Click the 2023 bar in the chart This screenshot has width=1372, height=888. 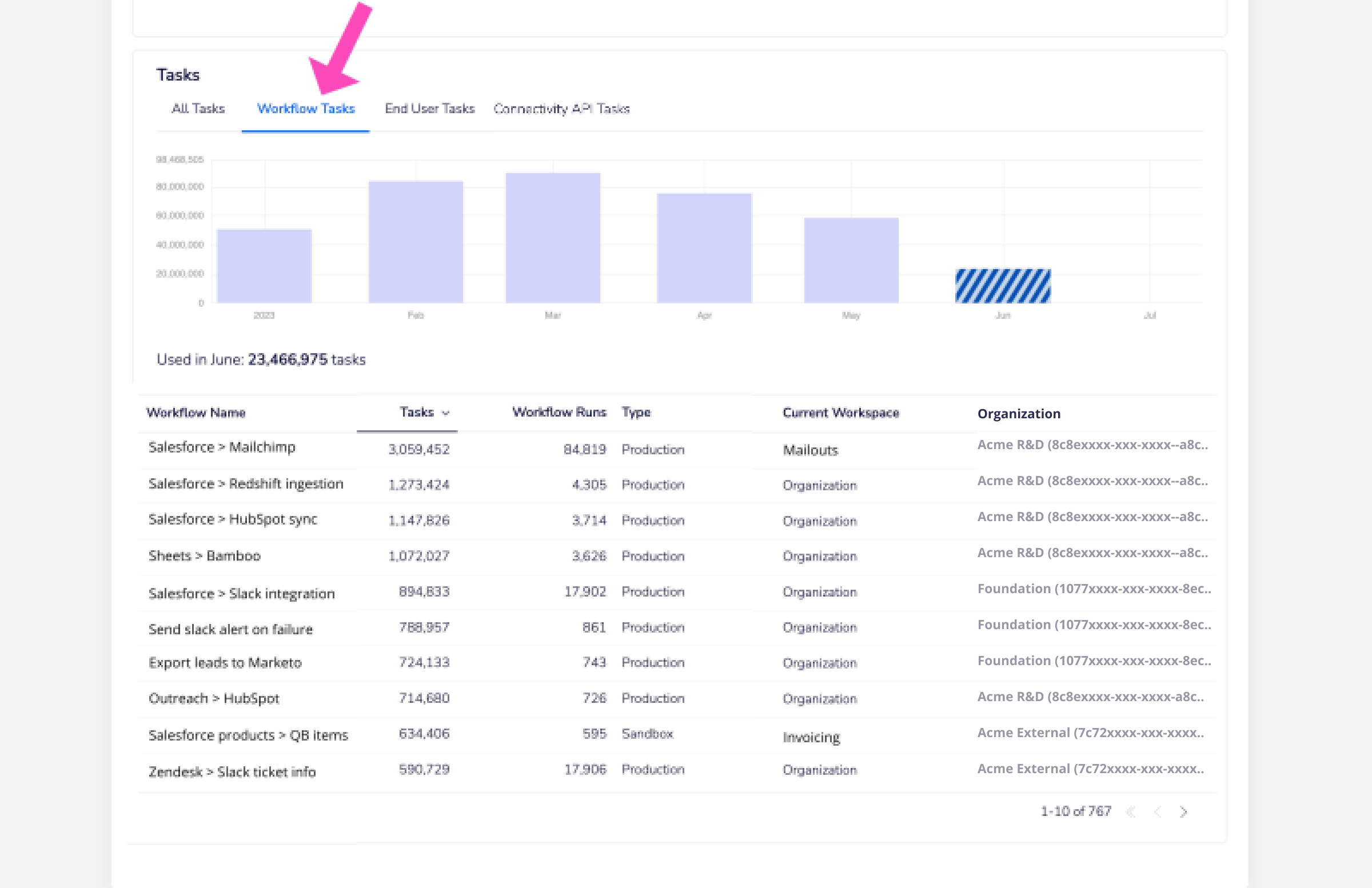pos(264,265)
